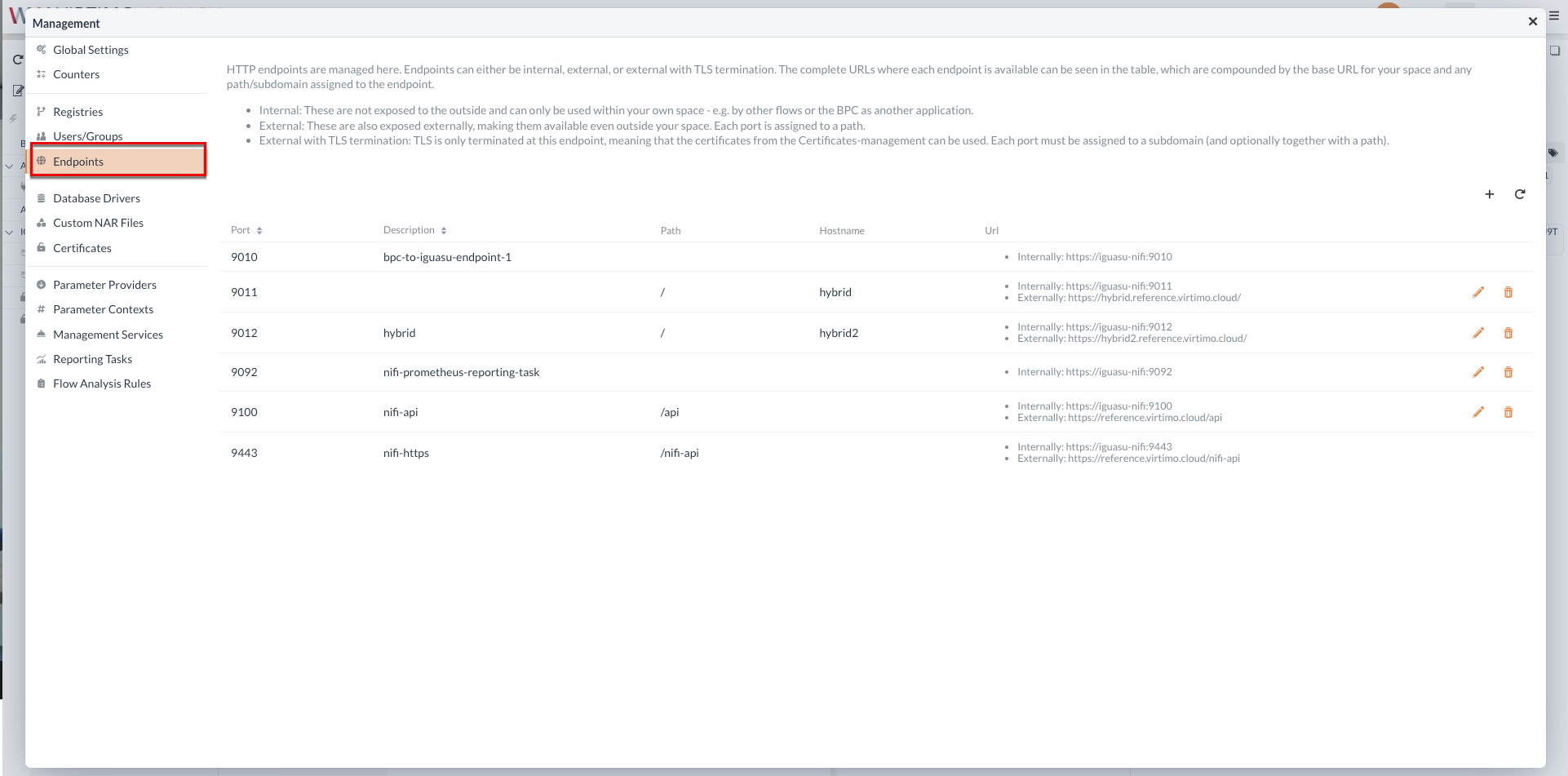Image resolution: width=1568 pixels, height=776 pixels.
Task: Click the Custom NAR Files icon
Action: click(41, 223)
